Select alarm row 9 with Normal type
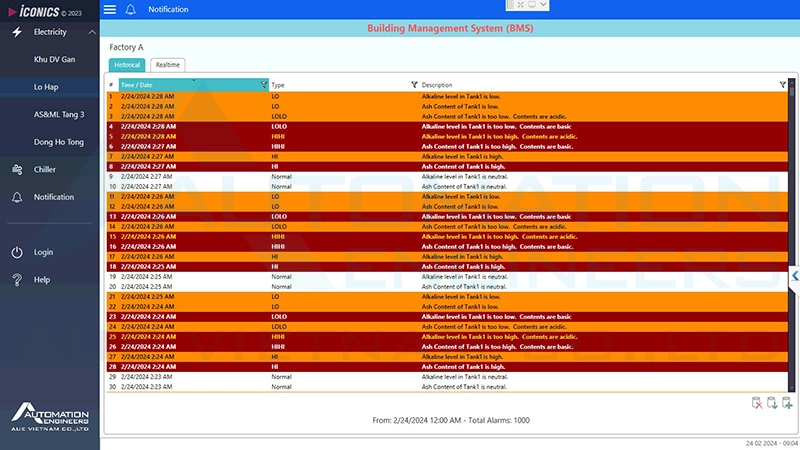Viewport: 800px width, 450px height. pyautogui.click(x=300, y=176)
